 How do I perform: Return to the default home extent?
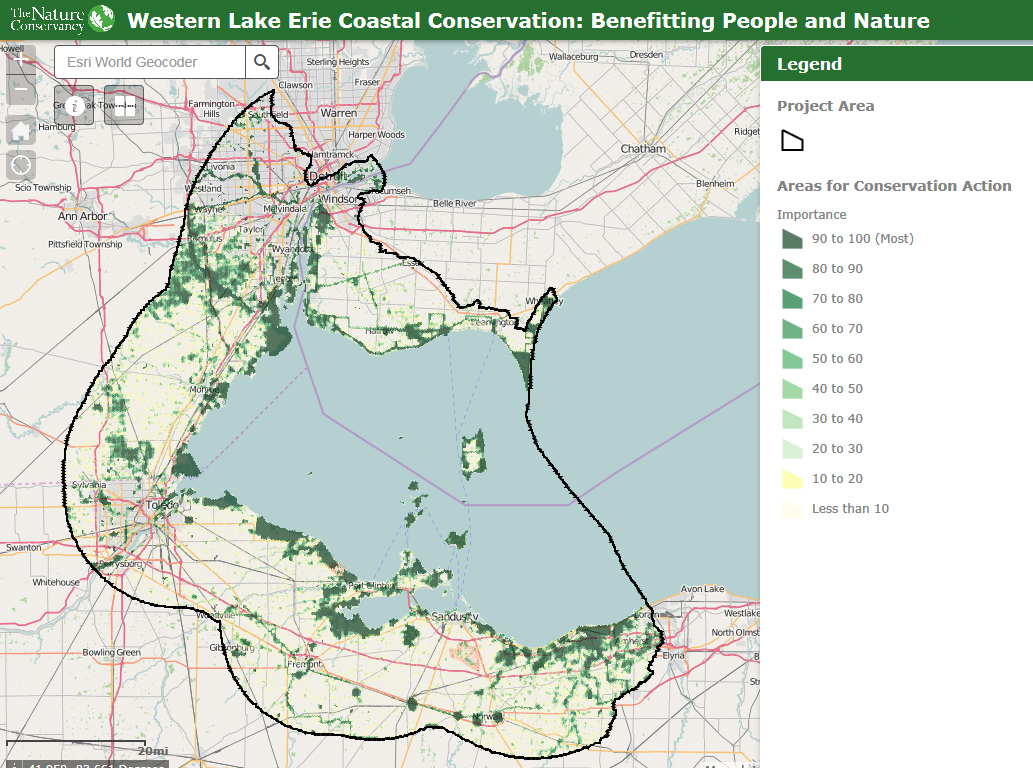click(21, 130)
